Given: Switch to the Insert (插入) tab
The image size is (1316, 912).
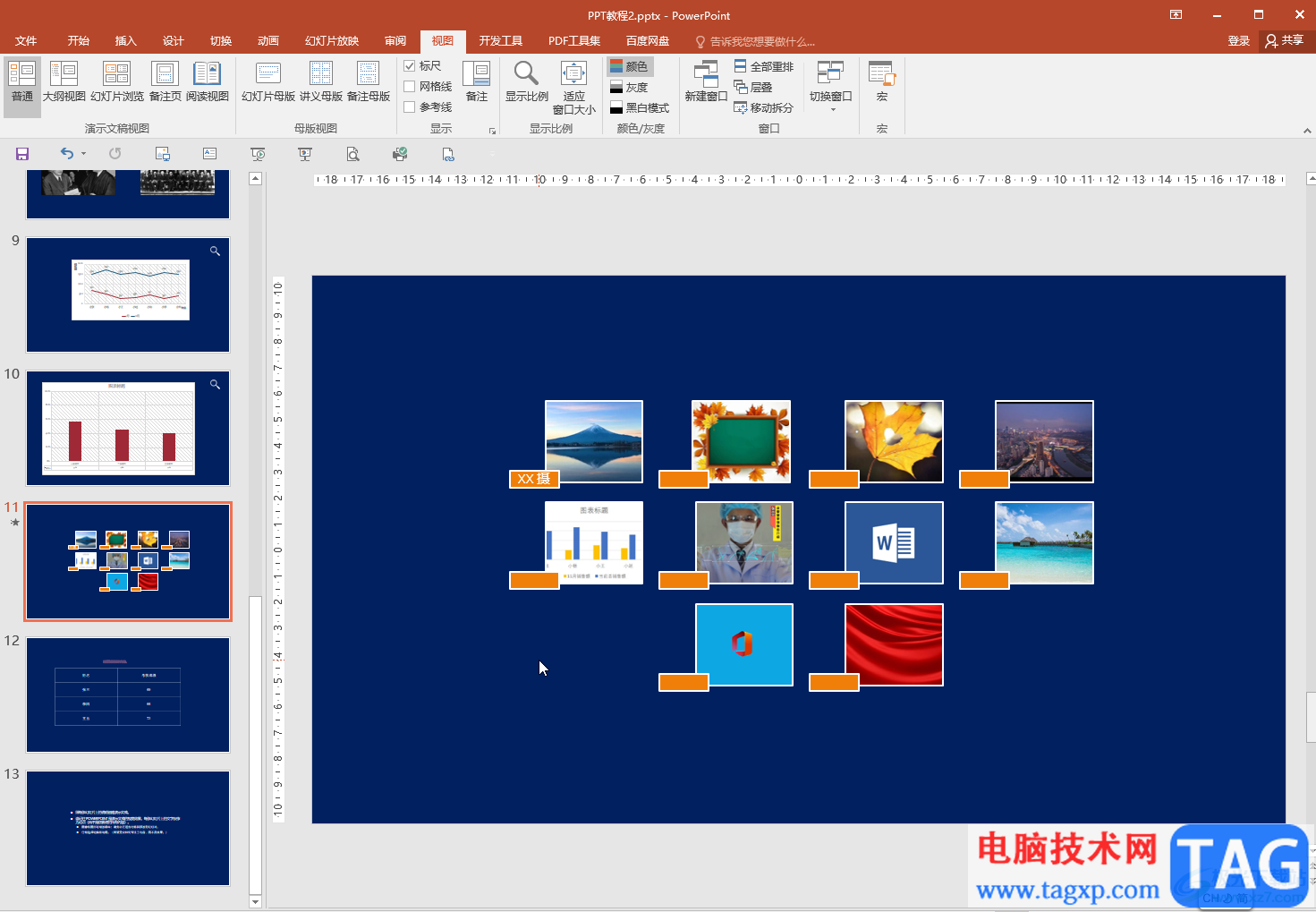Looking at the screenshot, I should coord(125,41).
